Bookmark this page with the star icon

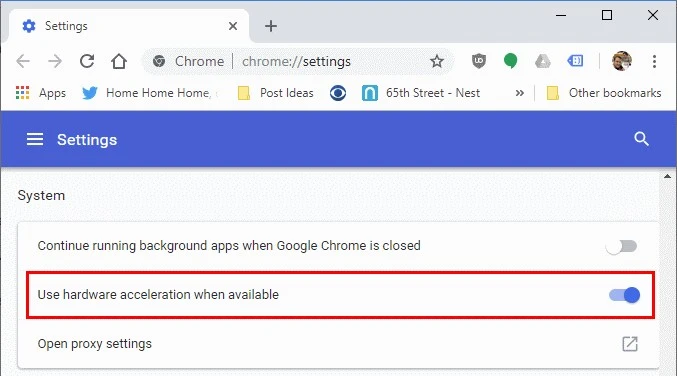coord(437,61)
